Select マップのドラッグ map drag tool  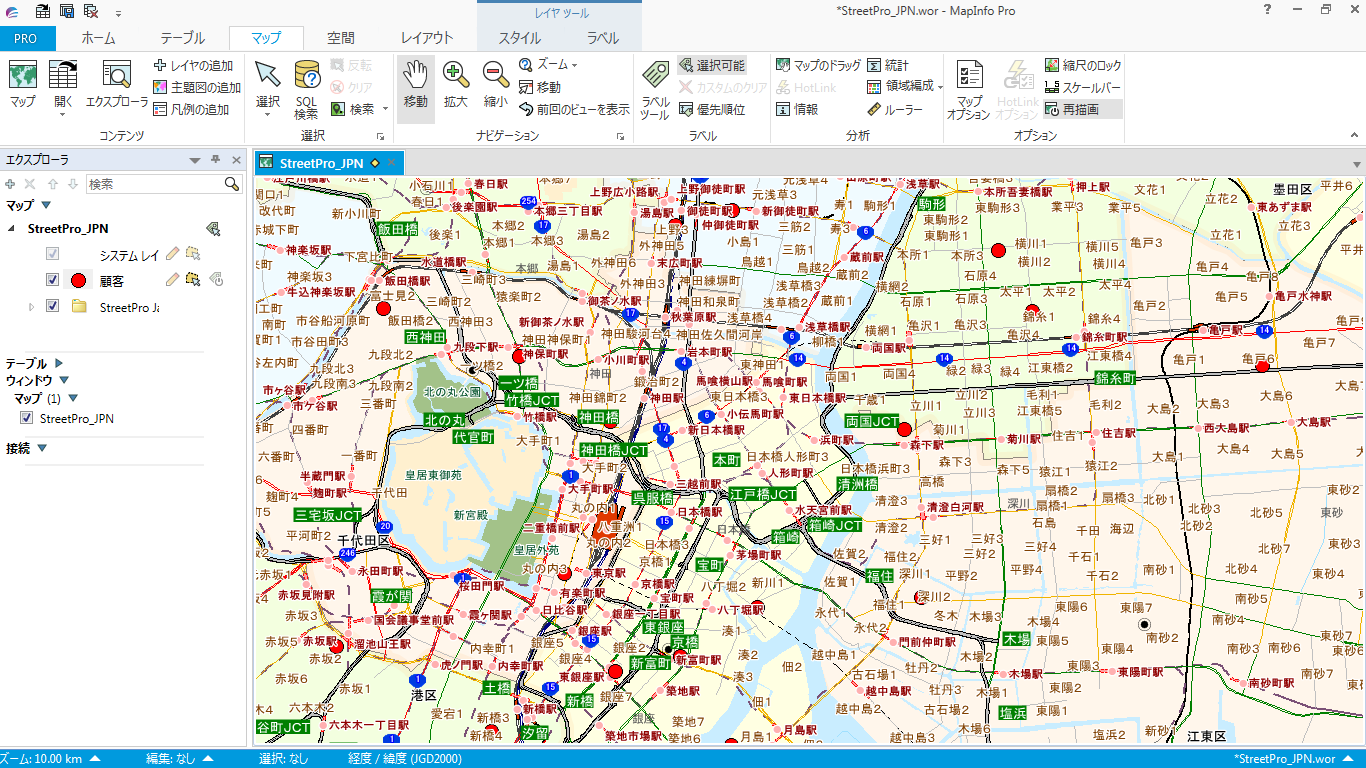[818, 65]
